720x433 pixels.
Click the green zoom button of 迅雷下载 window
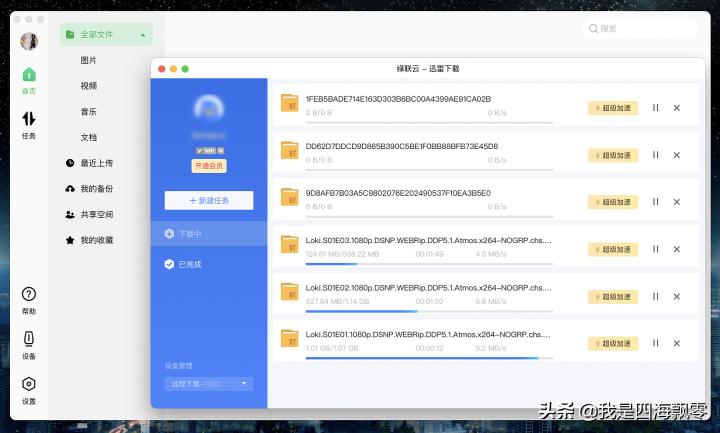coord(185,69)
